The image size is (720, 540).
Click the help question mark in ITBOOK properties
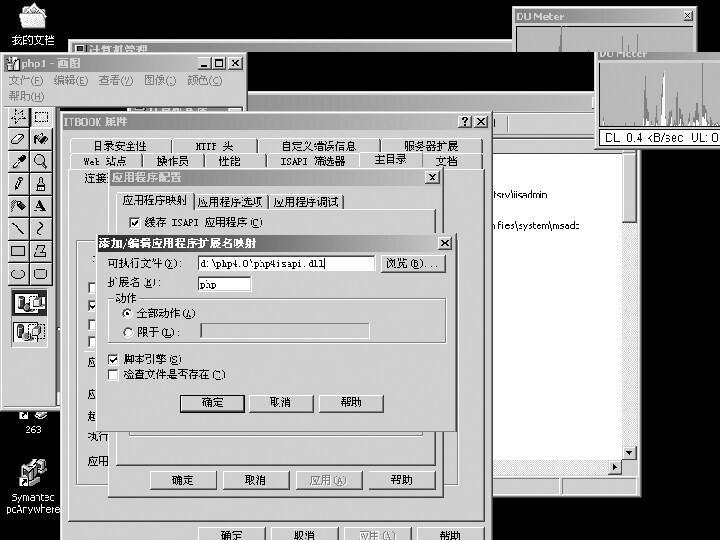465,122
